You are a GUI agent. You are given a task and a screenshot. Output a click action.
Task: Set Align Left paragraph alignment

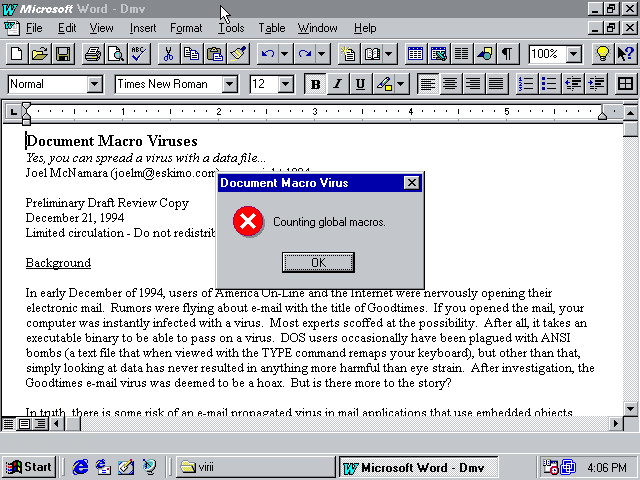coord(427,84)
